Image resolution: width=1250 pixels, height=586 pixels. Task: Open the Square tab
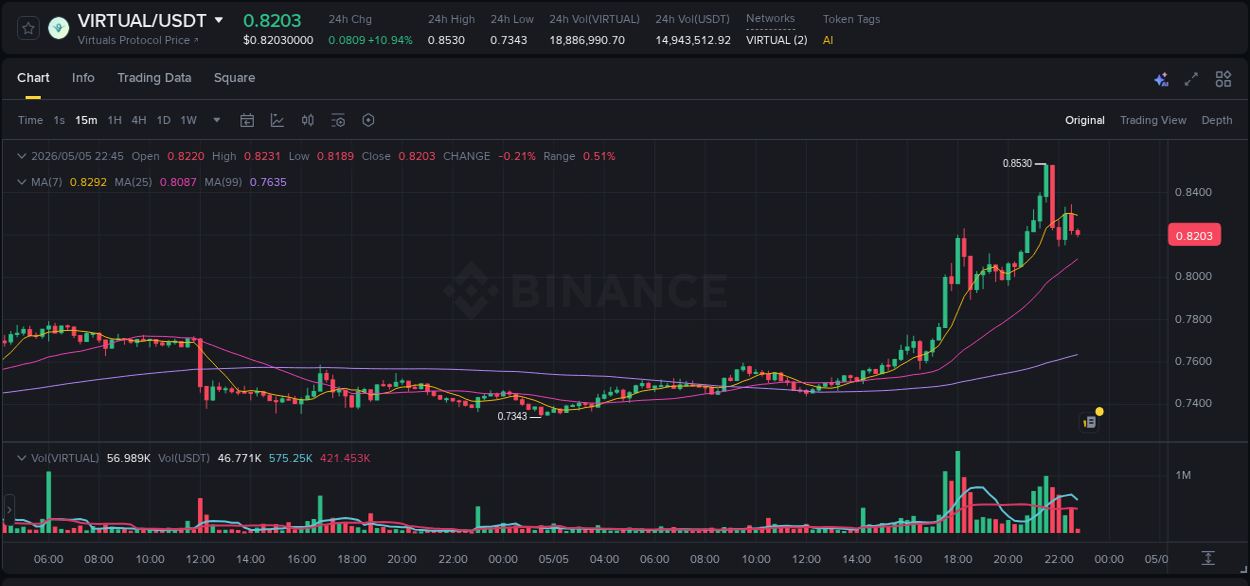pos(234,78)
